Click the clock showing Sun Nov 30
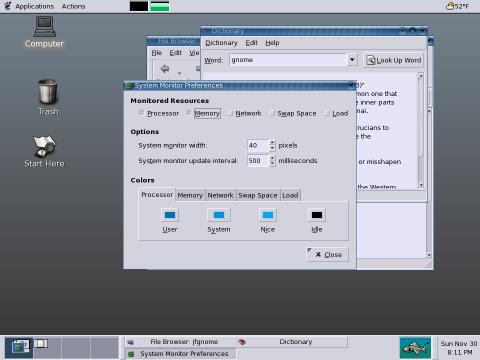Image resolution: width=480 pixels, height=360 pixels. tap(459, 348)
